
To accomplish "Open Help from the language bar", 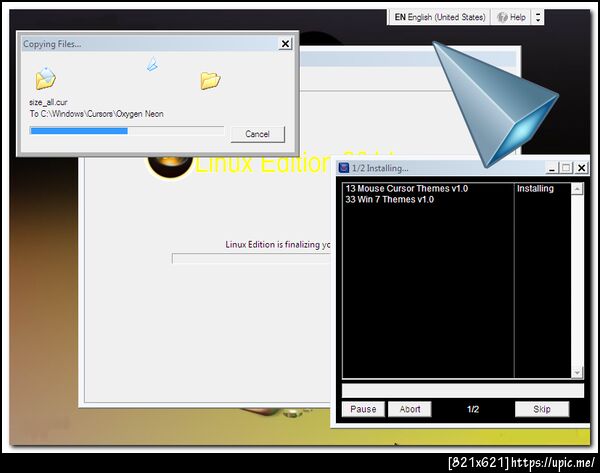I will click(x=511, y=17).
